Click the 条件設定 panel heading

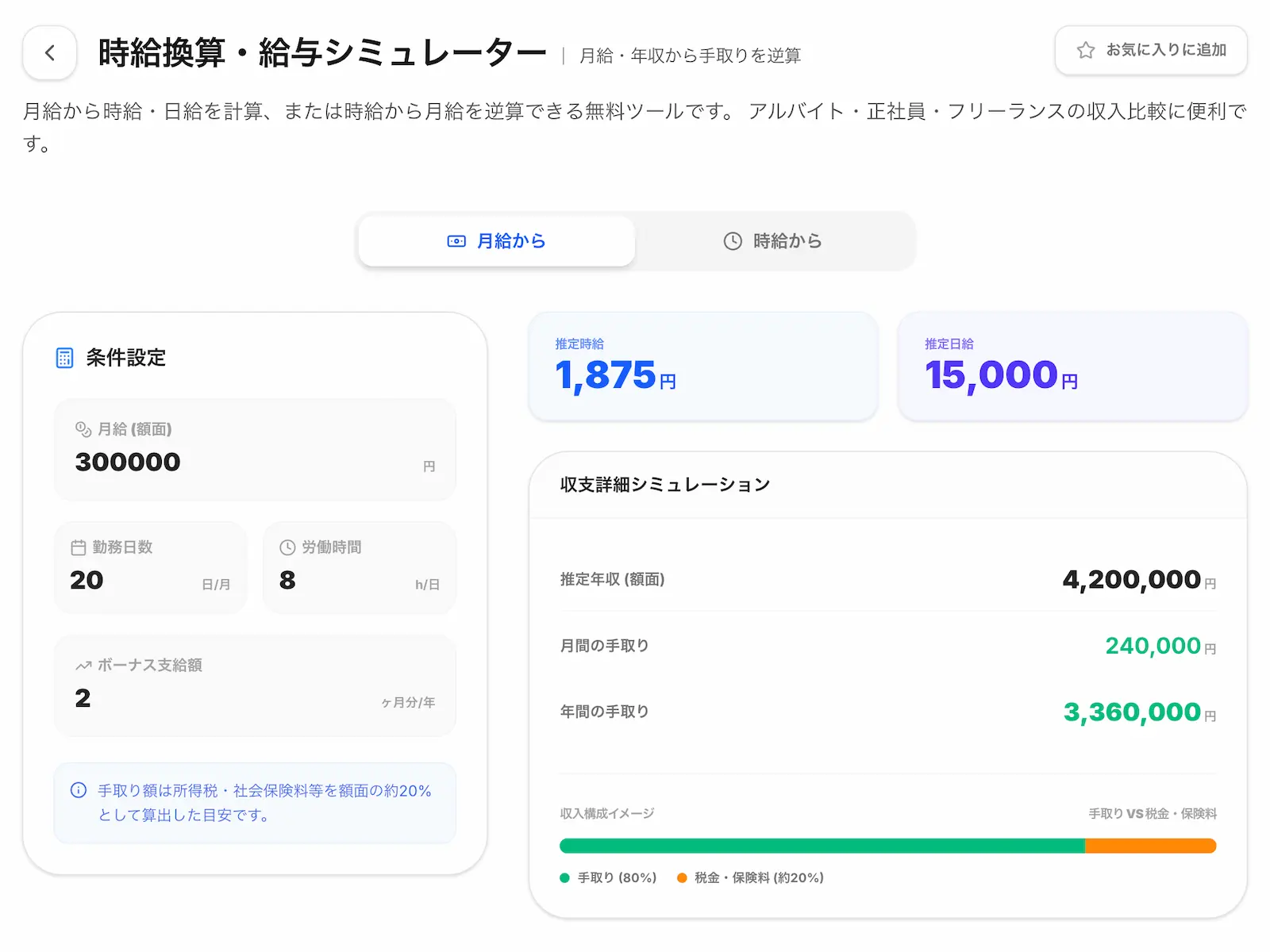125,358
